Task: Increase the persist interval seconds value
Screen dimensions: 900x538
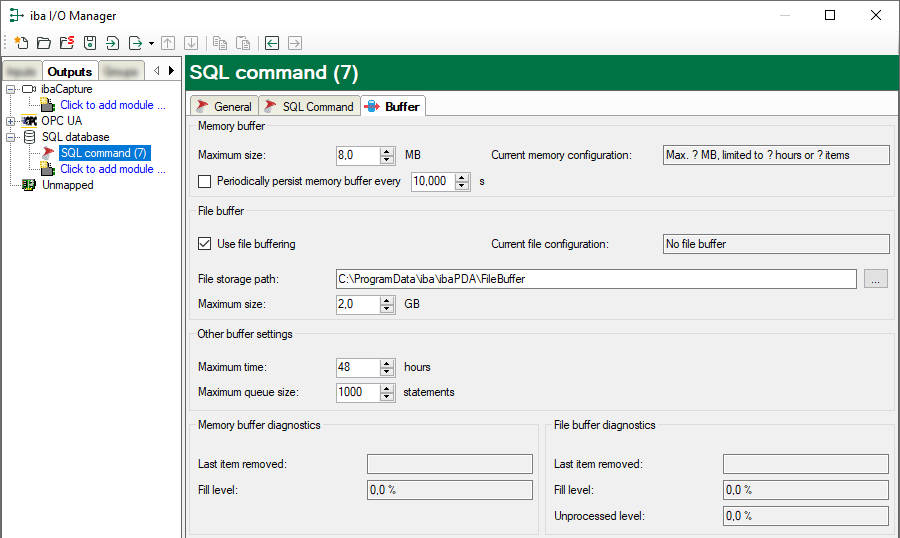Action: (462, 177)
